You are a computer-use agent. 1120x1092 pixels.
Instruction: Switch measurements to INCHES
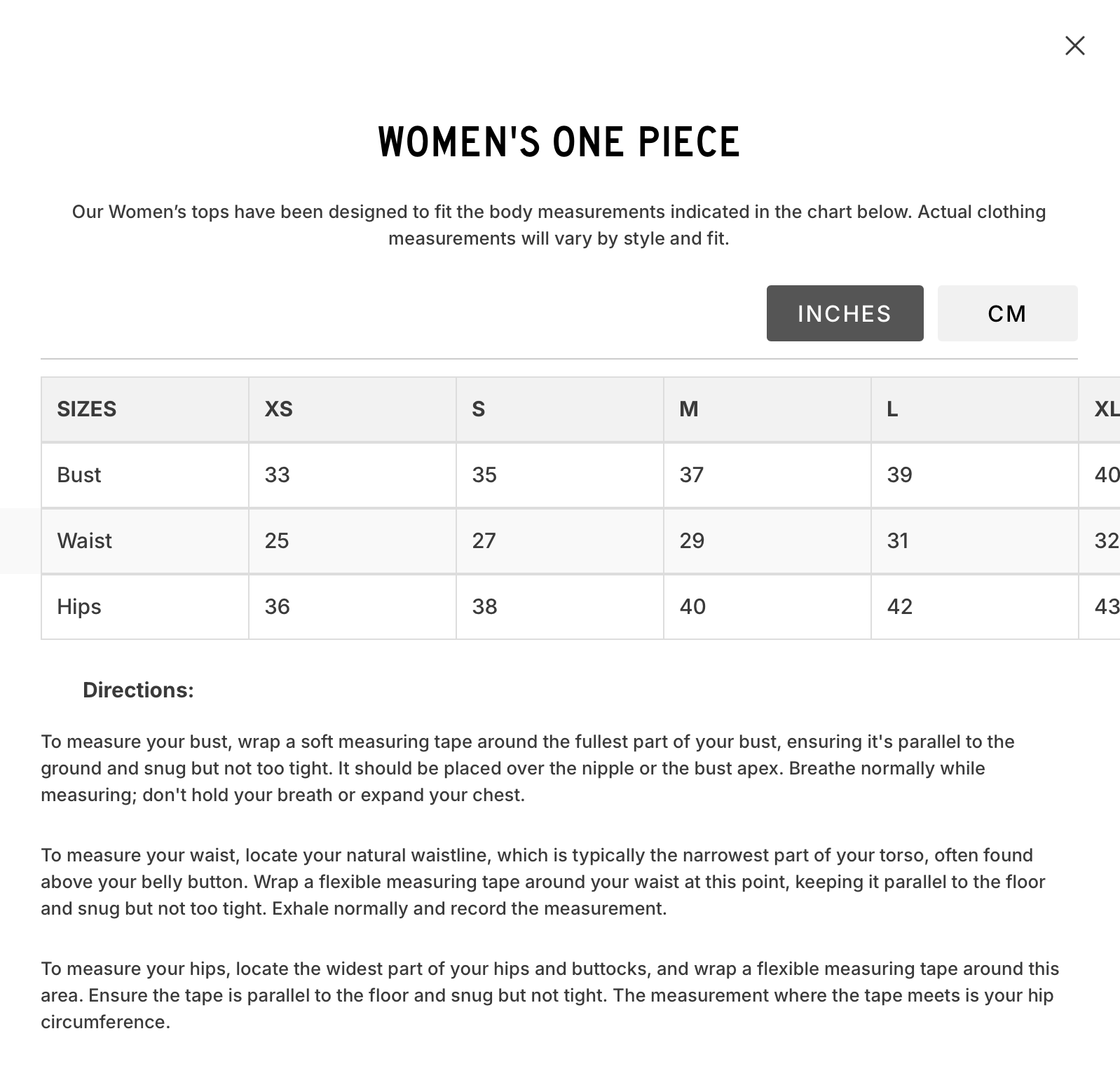[x=845, y=313]
